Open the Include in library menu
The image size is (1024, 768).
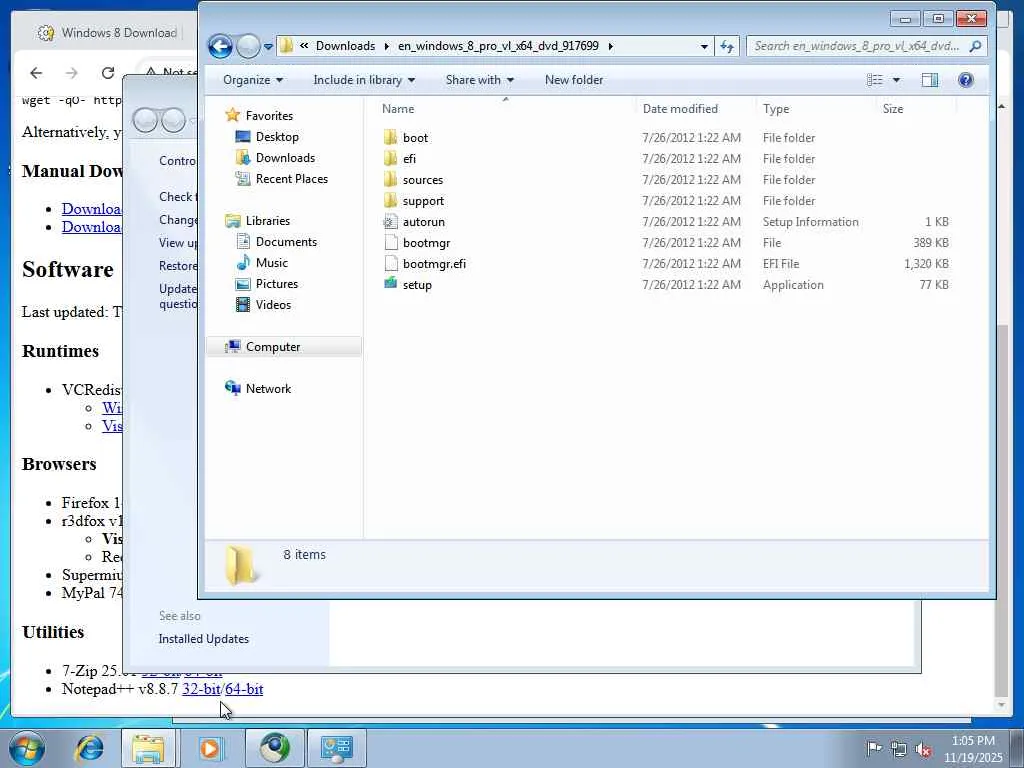tap(364, 80)
